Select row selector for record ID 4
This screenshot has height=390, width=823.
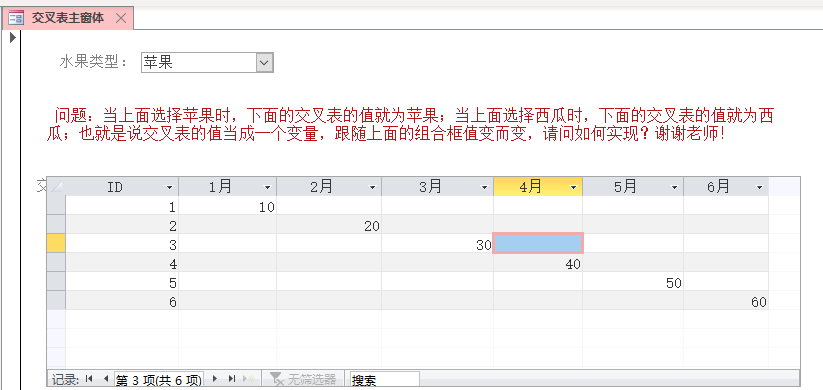coord(56,262)
